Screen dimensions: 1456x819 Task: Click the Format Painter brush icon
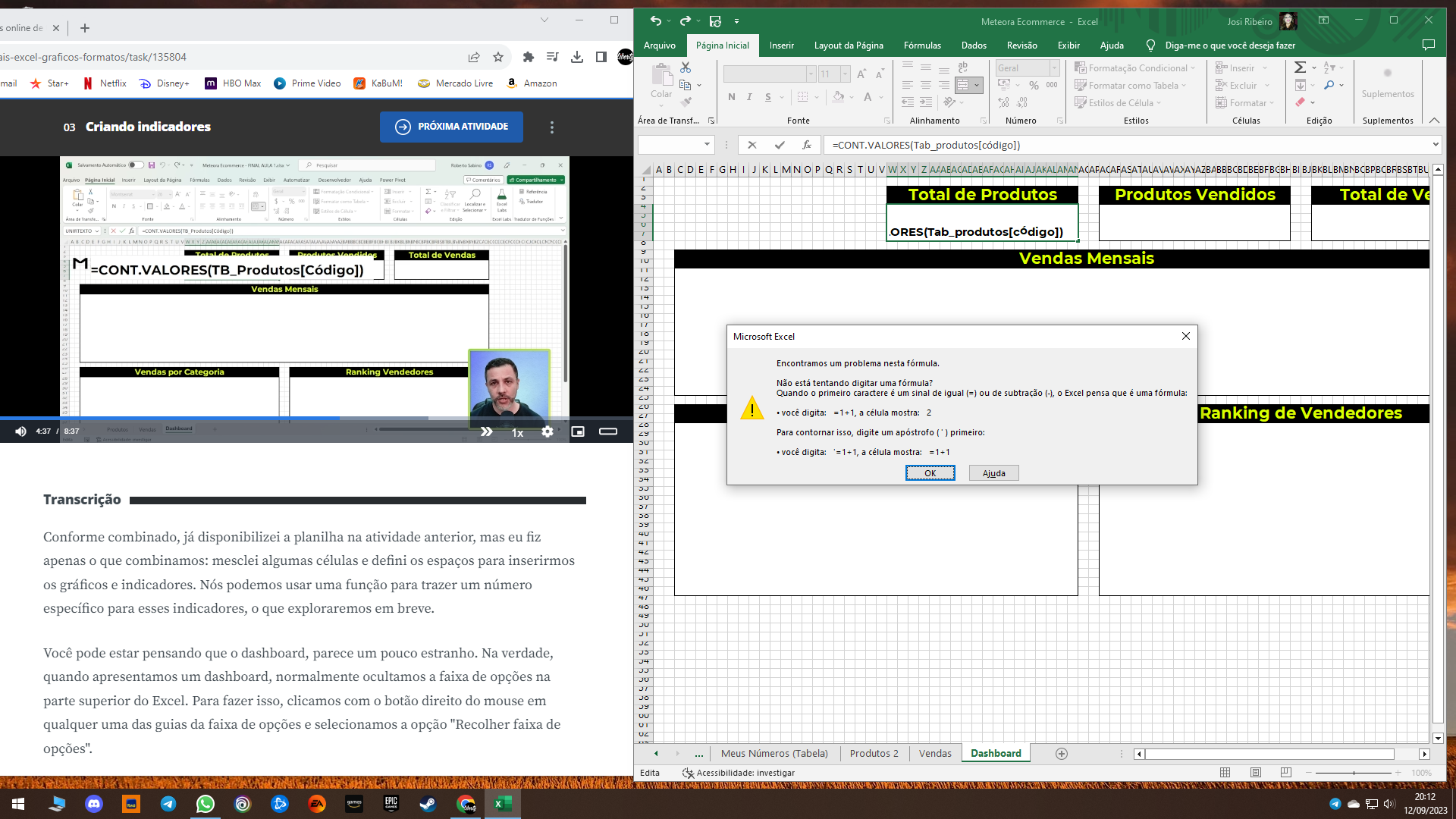[x=686, y=102]
